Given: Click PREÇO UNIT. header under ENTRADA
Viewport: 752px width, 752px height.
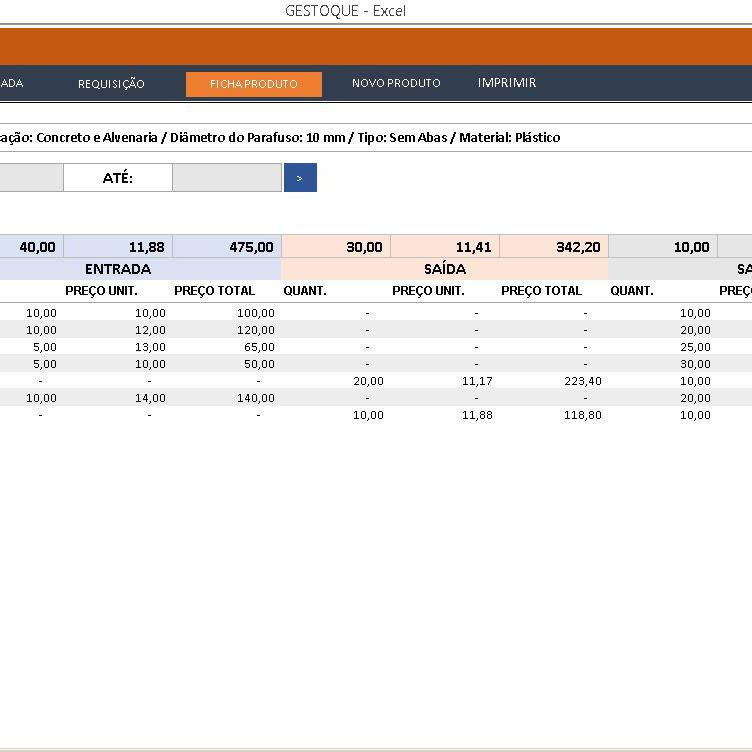Looking at the screenshot, I should coord(101,291).
